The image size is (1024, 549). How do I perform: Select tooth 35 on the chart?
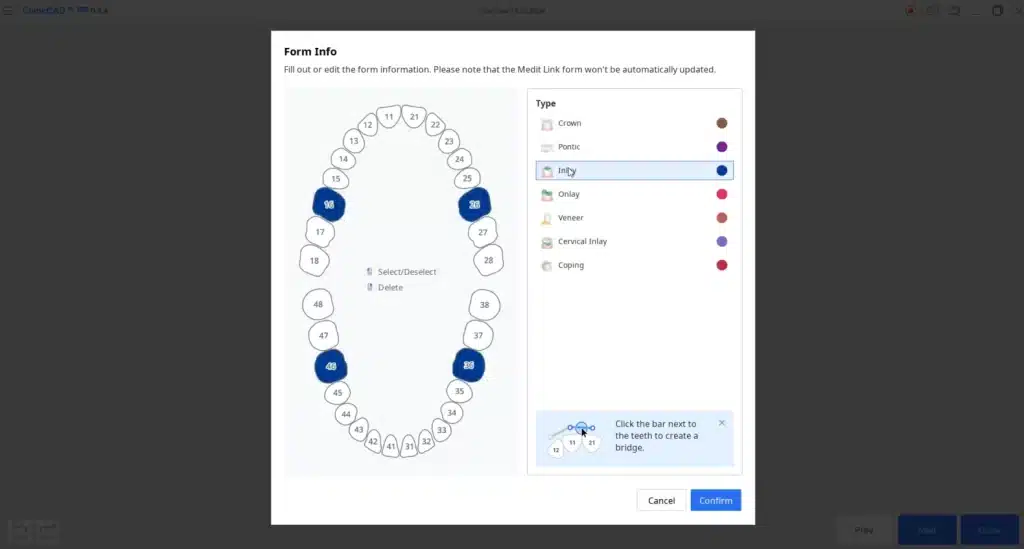pyautogui.click(x=460, y=392)
